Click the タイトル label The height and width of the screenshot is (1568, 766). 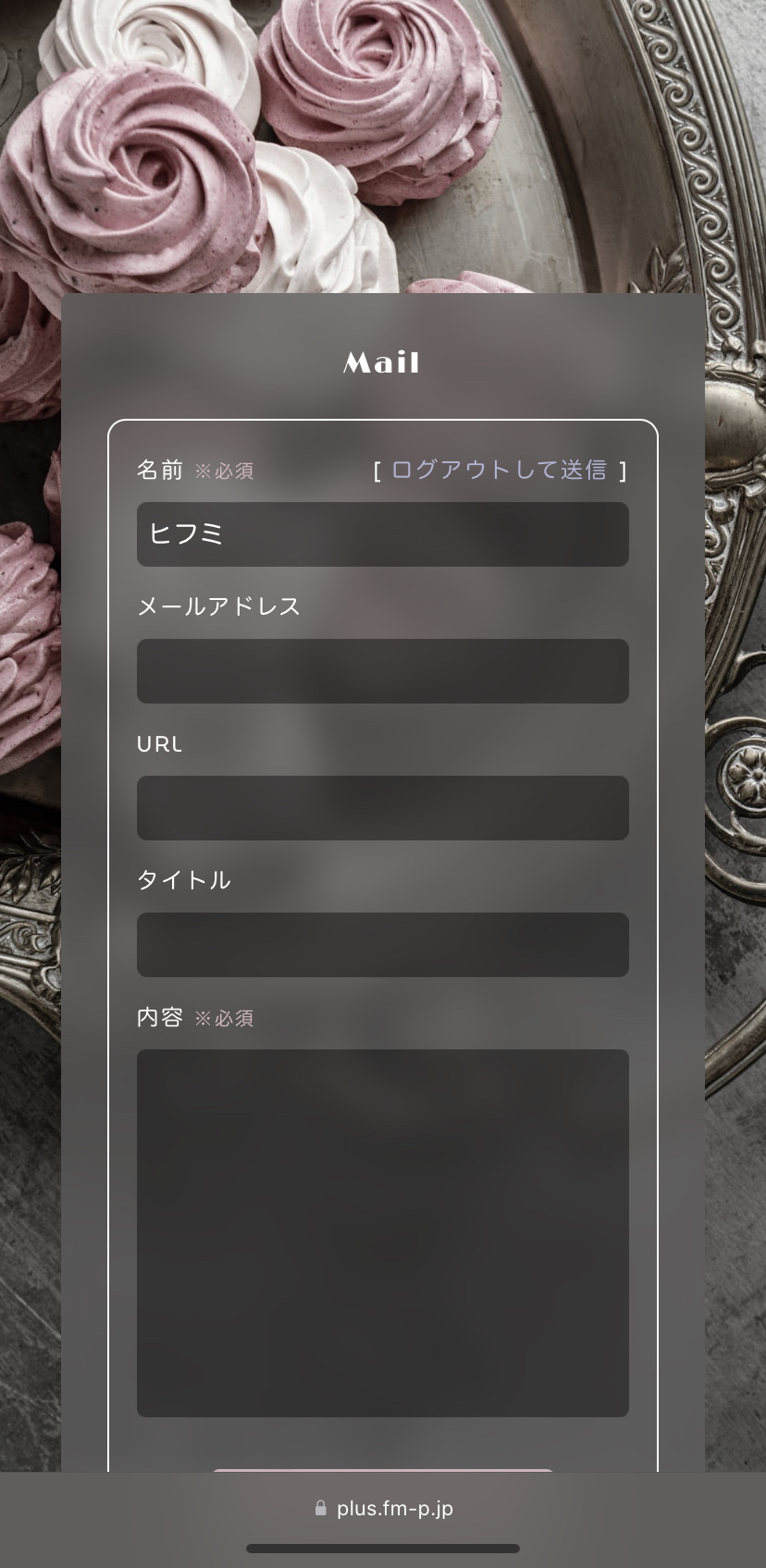tap(184, 880)
